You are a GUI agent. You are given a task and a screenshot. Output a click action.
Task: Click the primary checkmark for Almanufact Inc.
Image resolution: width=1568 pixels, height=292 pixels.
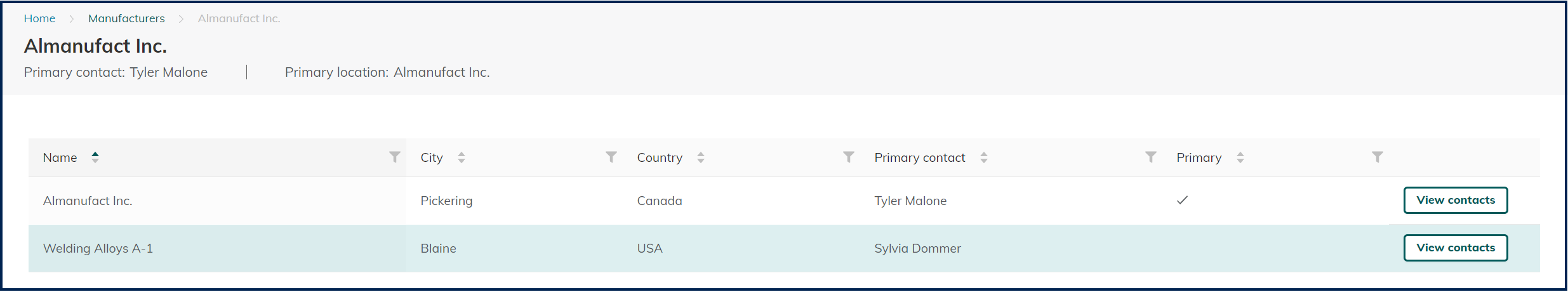coord(1182,200)
